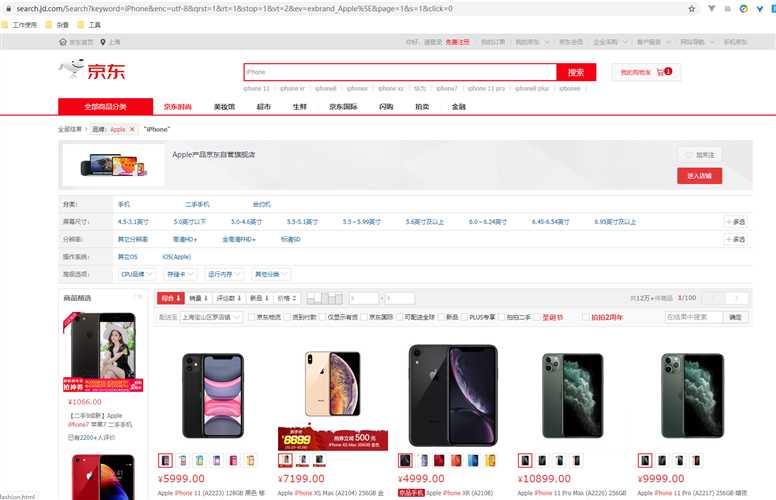Bookmark this page with the star icon
The width and height of the screenshot is (776, 500).
coord(691,8)
